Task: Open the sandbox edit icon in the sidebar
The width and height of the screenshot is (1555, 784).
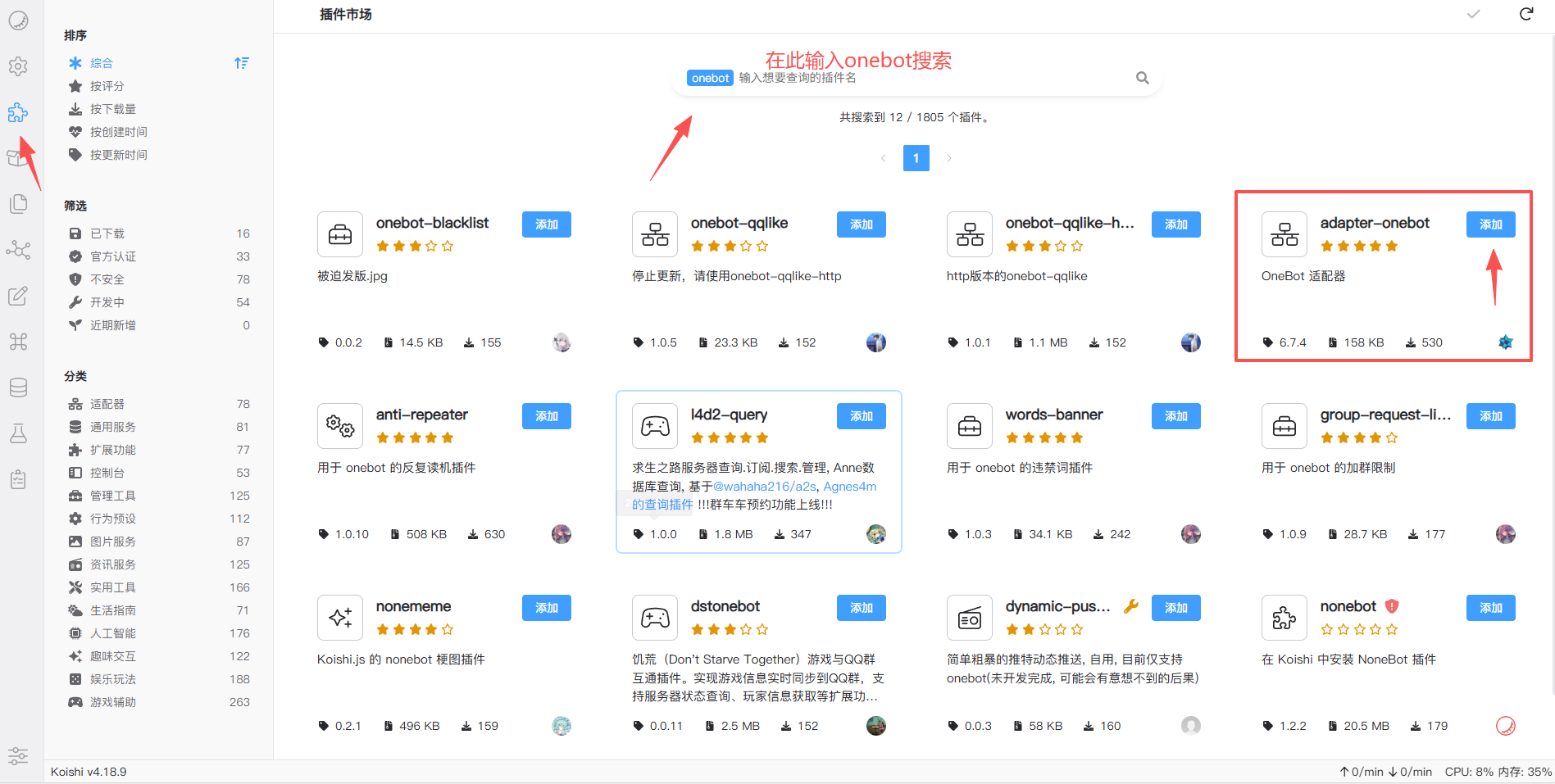Action: pos(18,296)
